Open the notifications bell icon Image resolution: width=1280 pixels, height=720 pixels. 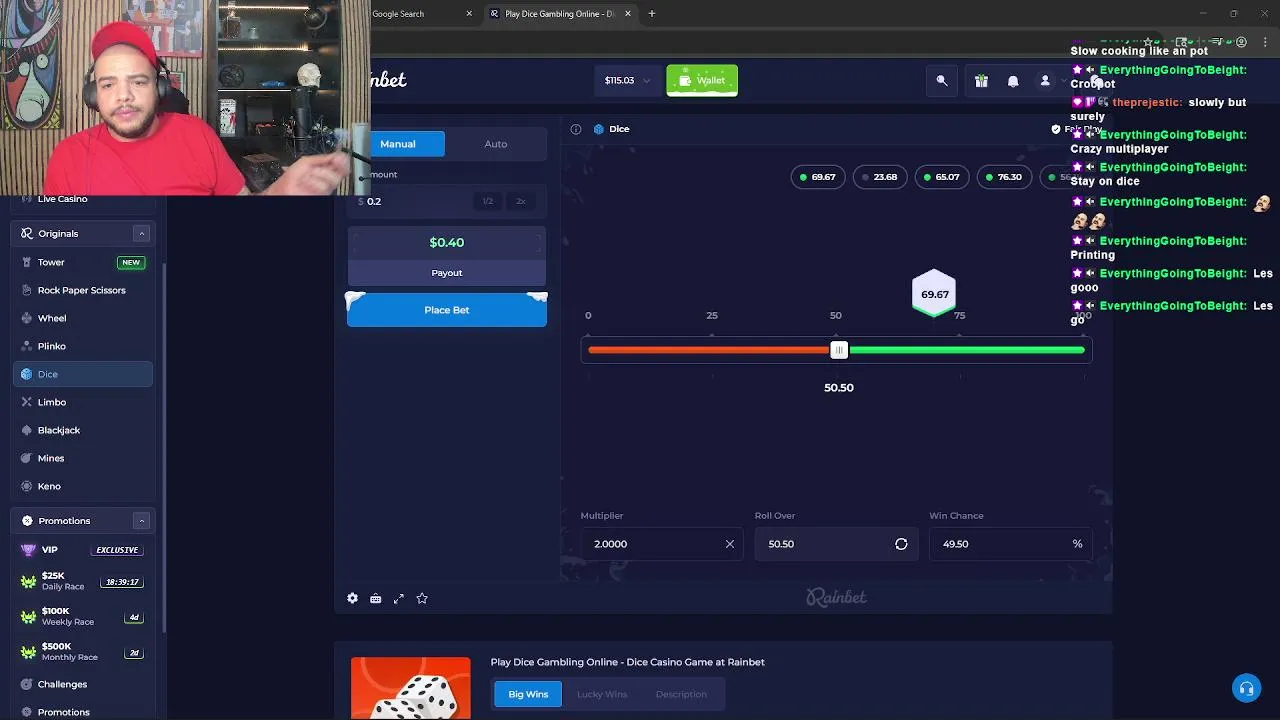point(1013,81)
